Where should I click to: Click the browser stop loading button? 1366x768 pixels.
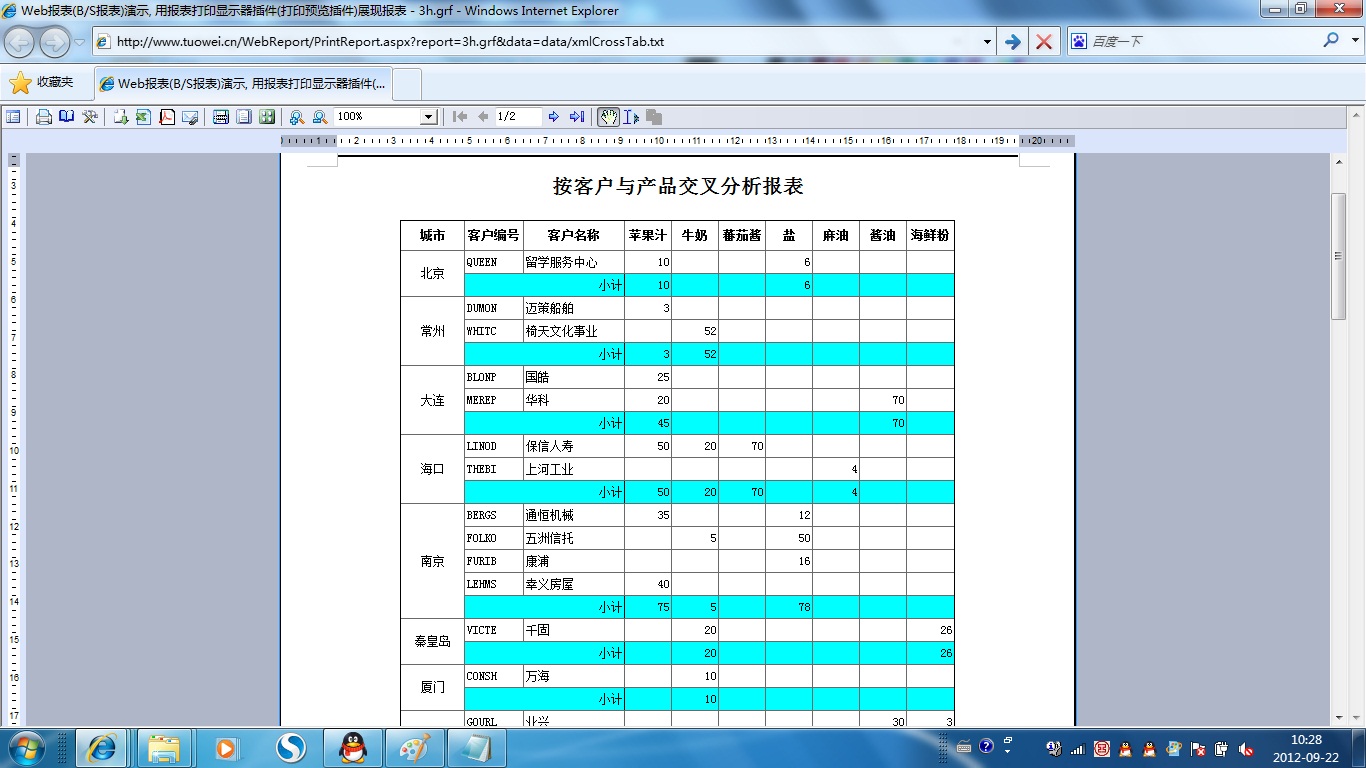(1044, 42)
